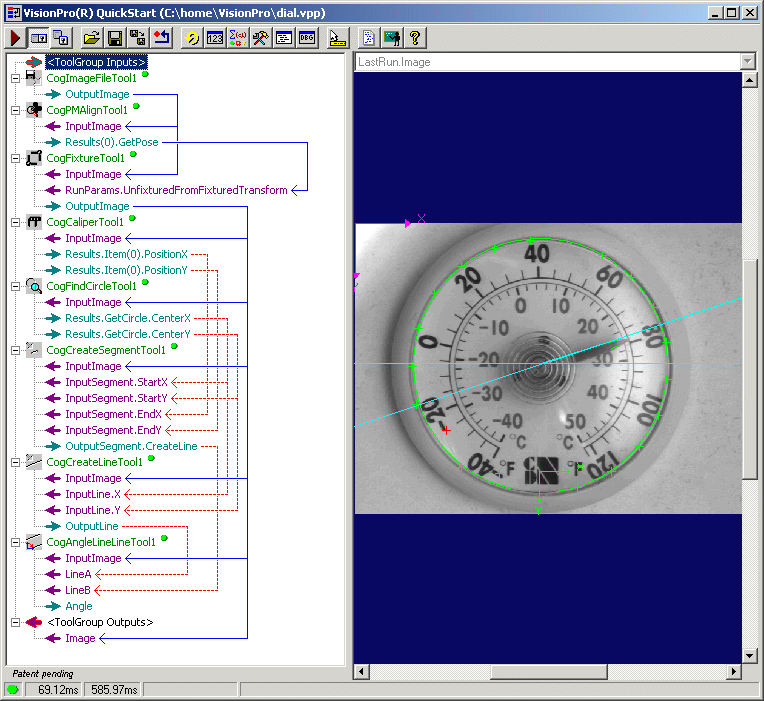Select the CogFindCircleTool1 tree item

click(91, 286)
